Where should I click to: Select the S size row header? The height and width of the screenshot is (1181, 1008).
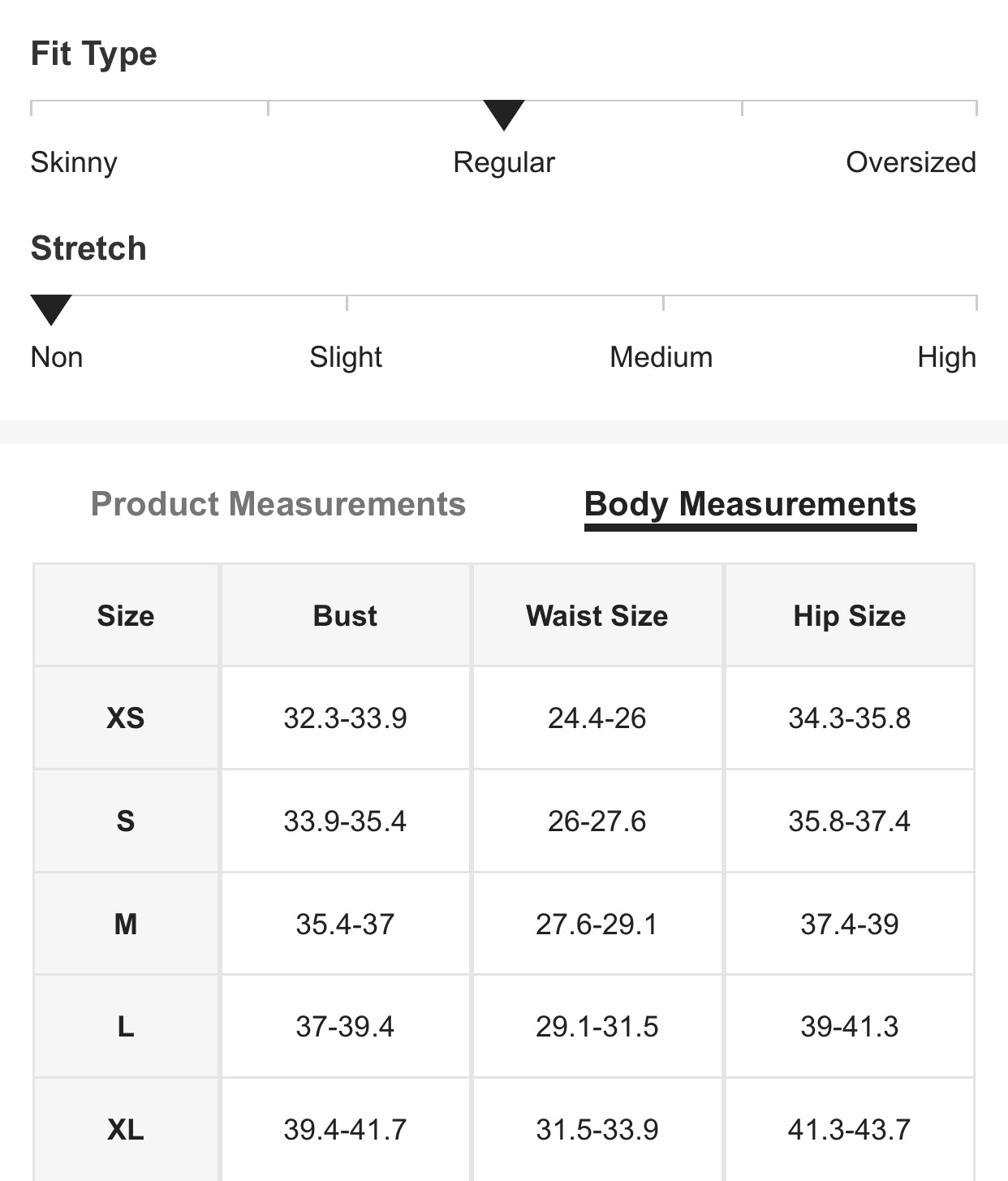126,821
